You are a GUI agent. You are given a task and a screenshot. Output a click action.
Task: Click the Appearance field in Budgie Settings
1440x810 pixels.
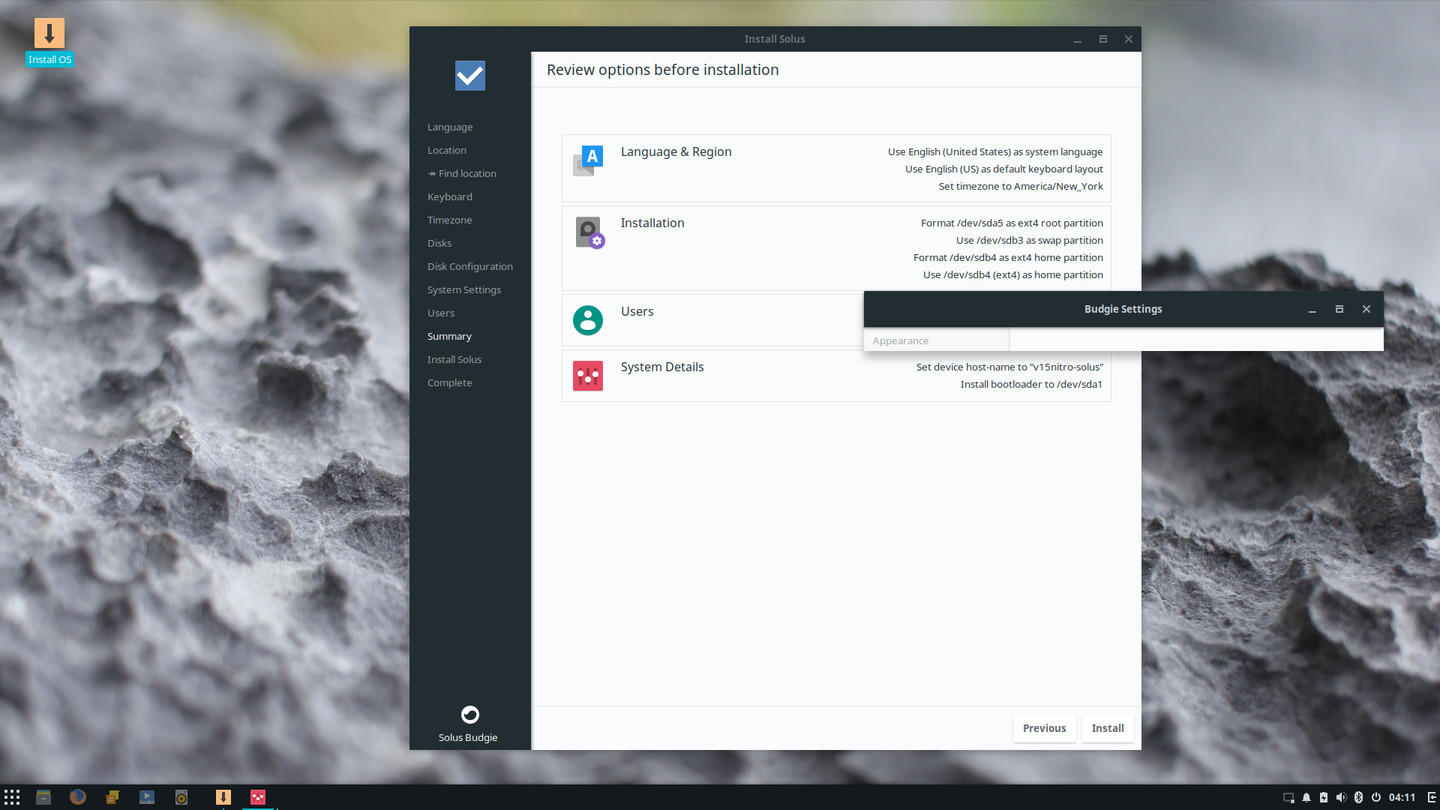[x=936, y=340]
